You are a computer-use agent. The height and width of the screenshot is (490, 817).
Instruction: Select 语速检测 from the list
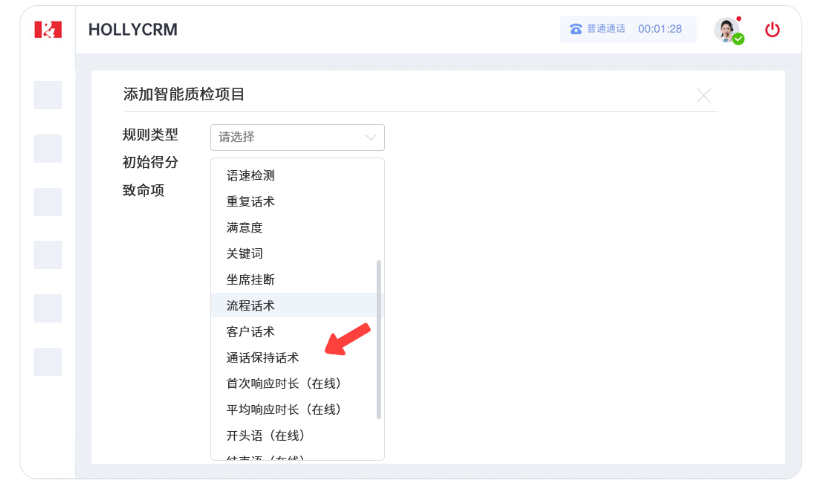[250, 175]
